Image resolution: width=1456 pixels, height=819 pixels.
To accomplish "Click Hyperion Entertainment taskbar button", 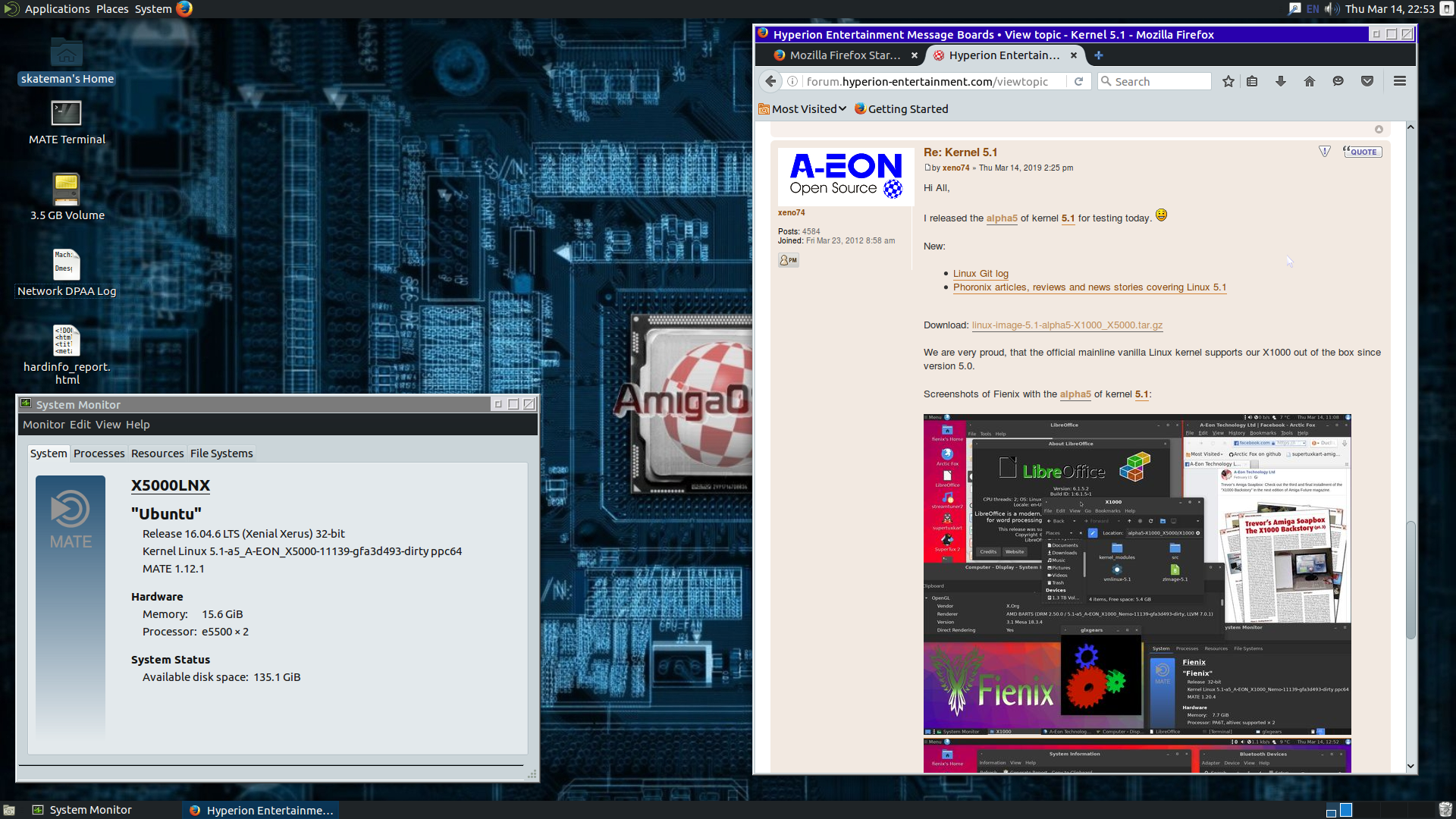I will (x=261, y=810).
